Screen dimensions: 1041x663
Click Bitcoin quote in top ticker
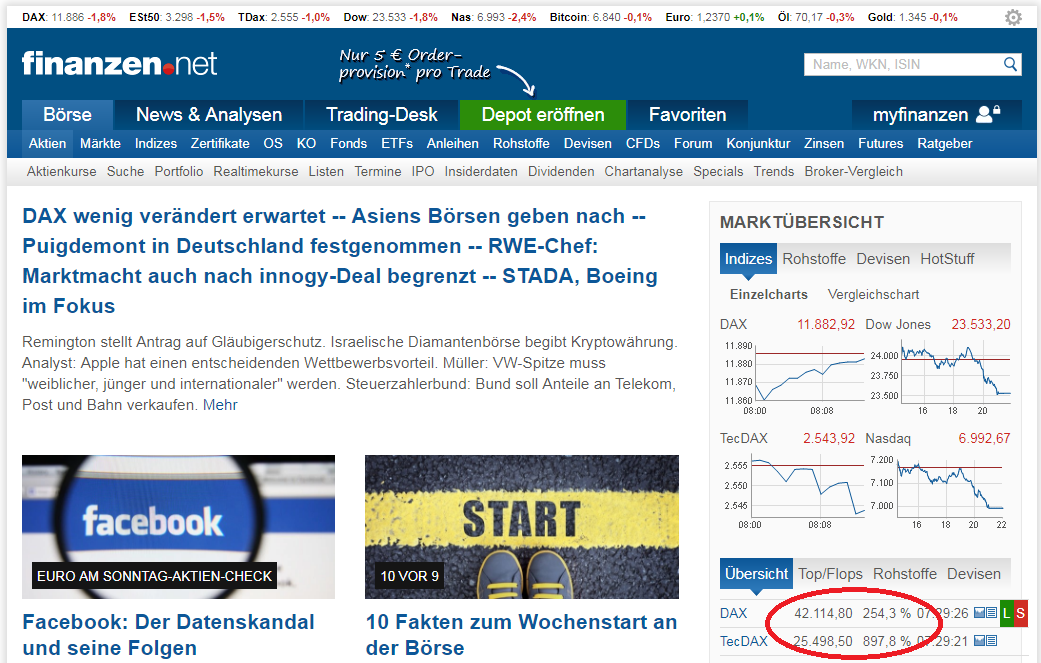[x=601, y=17]
